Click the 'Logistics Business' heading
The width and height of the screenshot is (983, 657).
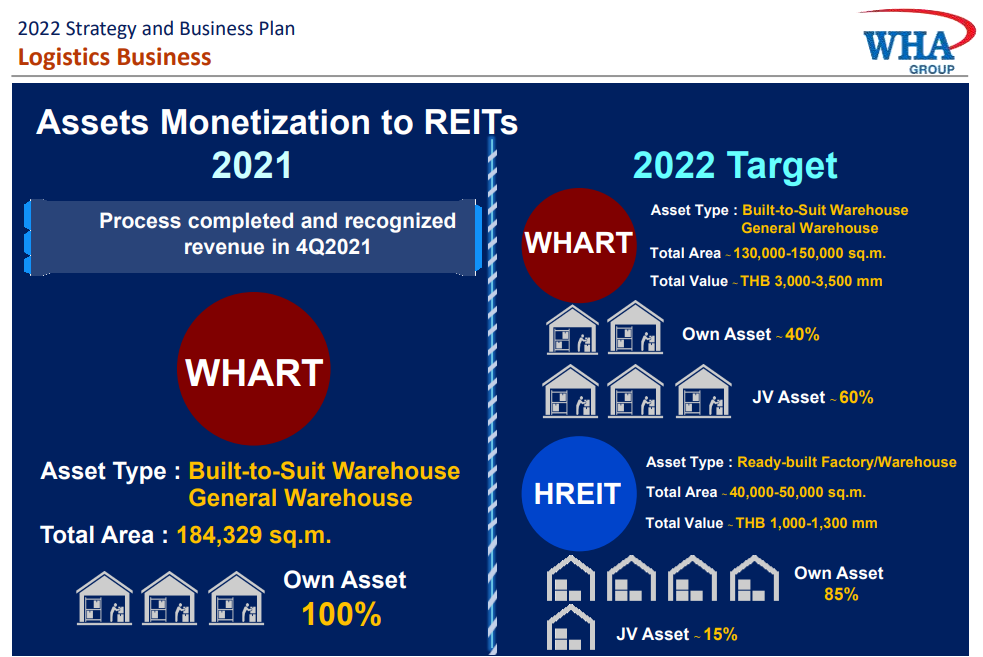click(x=115, y=57)
